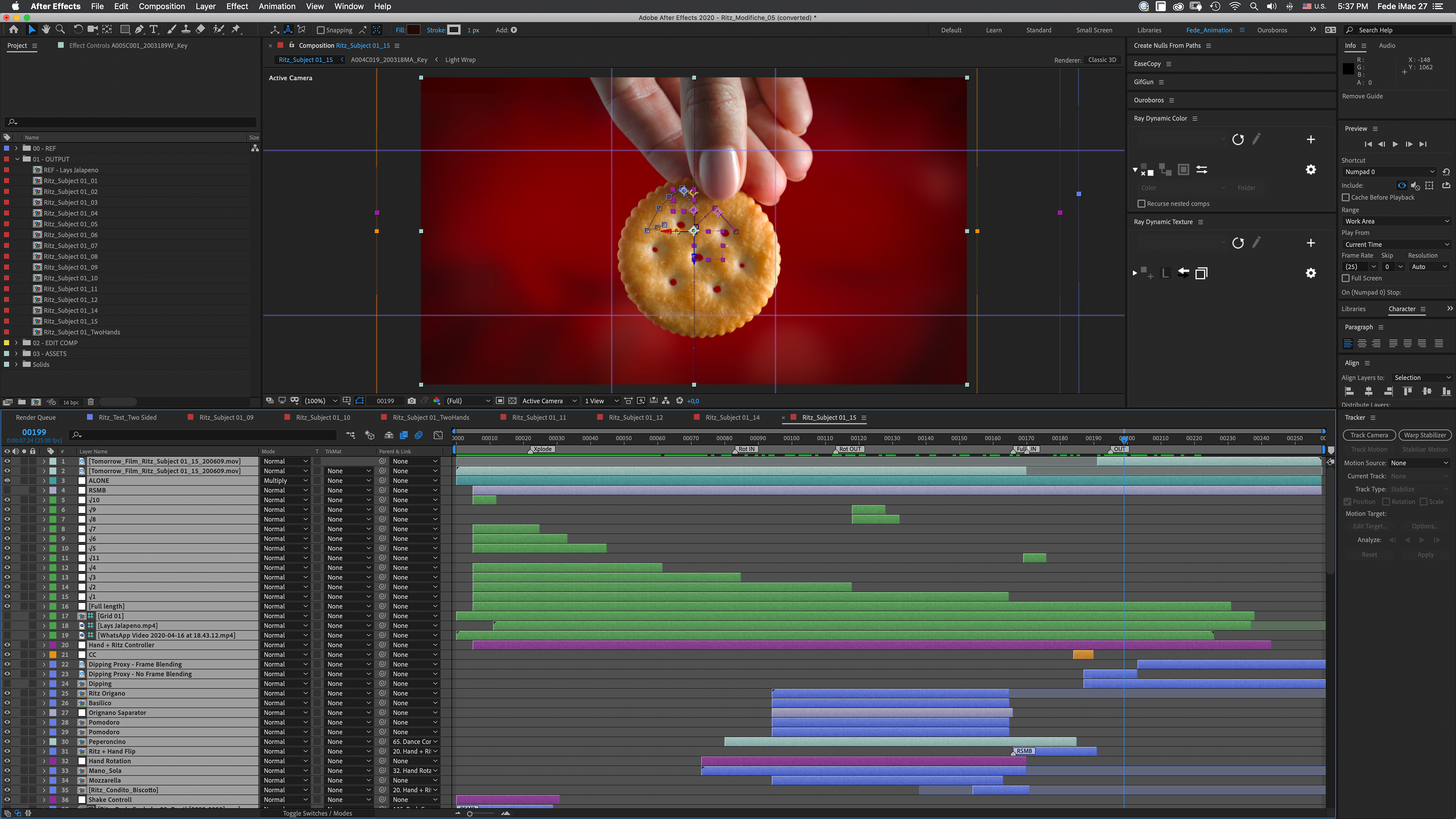Select the Small Screen workspace
Viewport: 1456px width, 819px height.
1094,30
